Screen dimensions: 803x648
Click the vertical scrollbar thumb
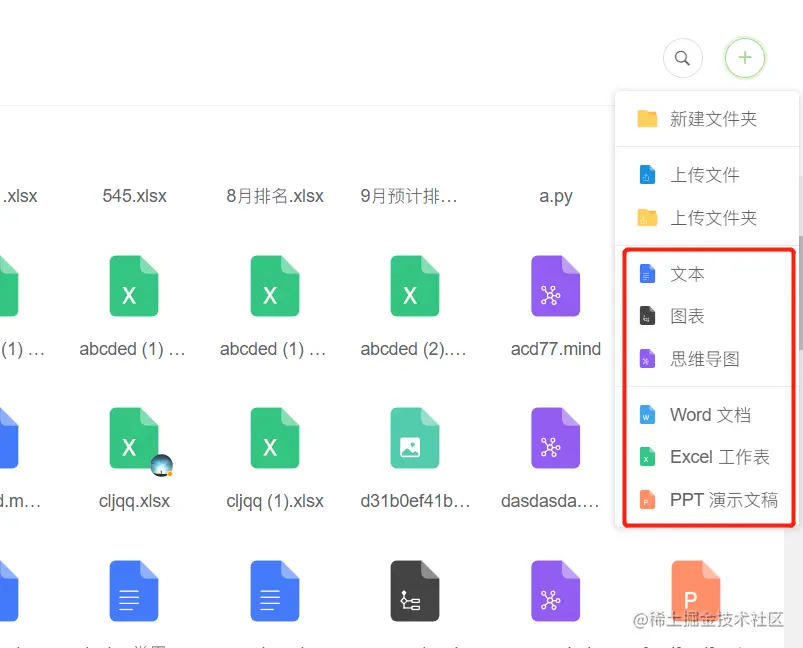click(800, 293)
